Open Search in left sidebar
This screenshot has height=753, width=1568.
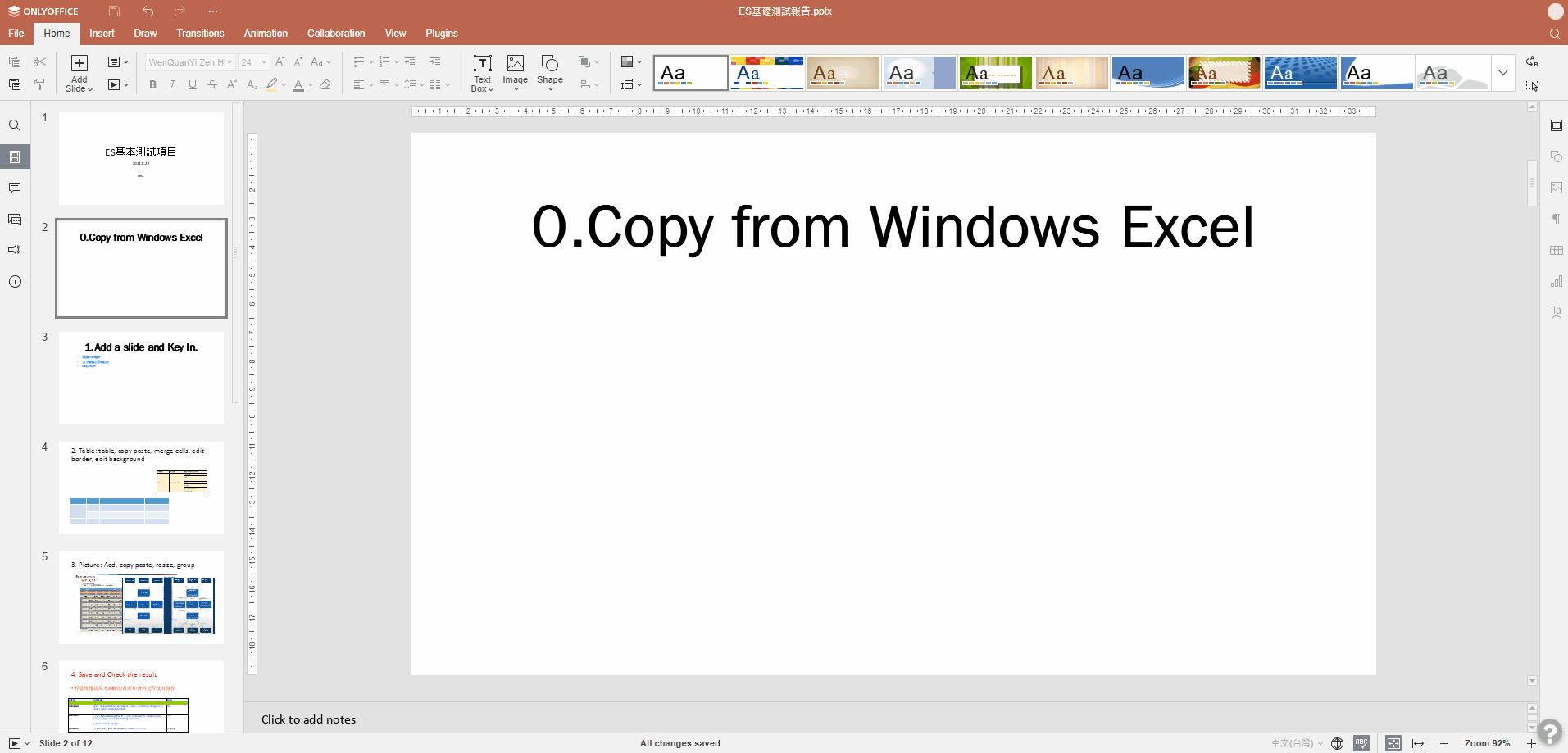coord(15,125)
